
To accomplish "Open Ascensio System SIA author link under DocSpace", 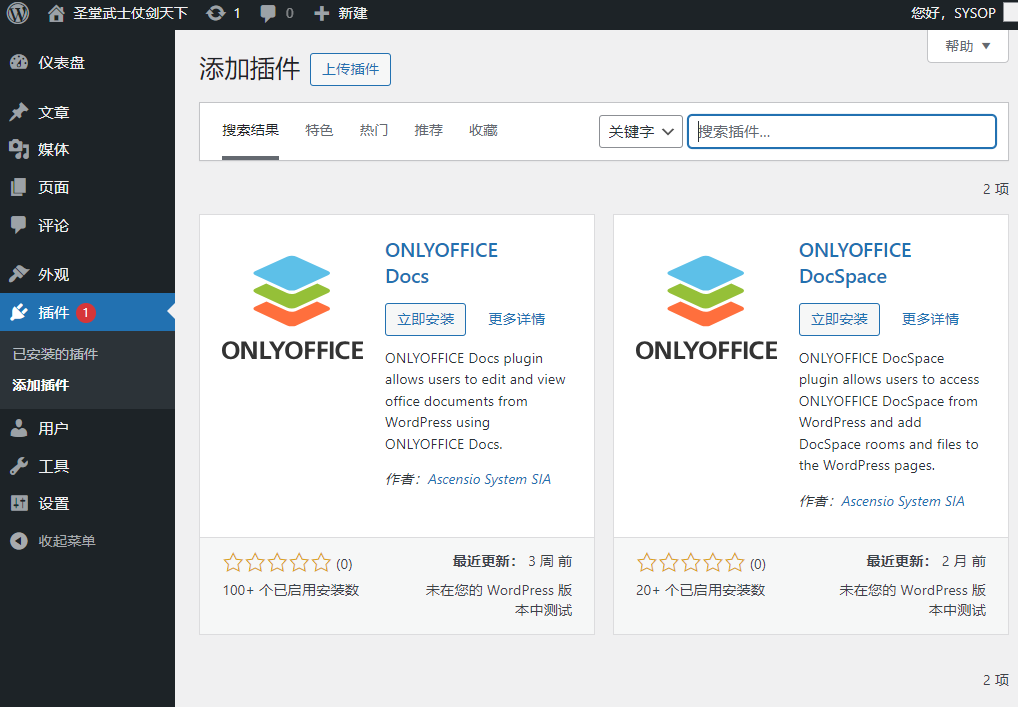I will tap(903, 501).
